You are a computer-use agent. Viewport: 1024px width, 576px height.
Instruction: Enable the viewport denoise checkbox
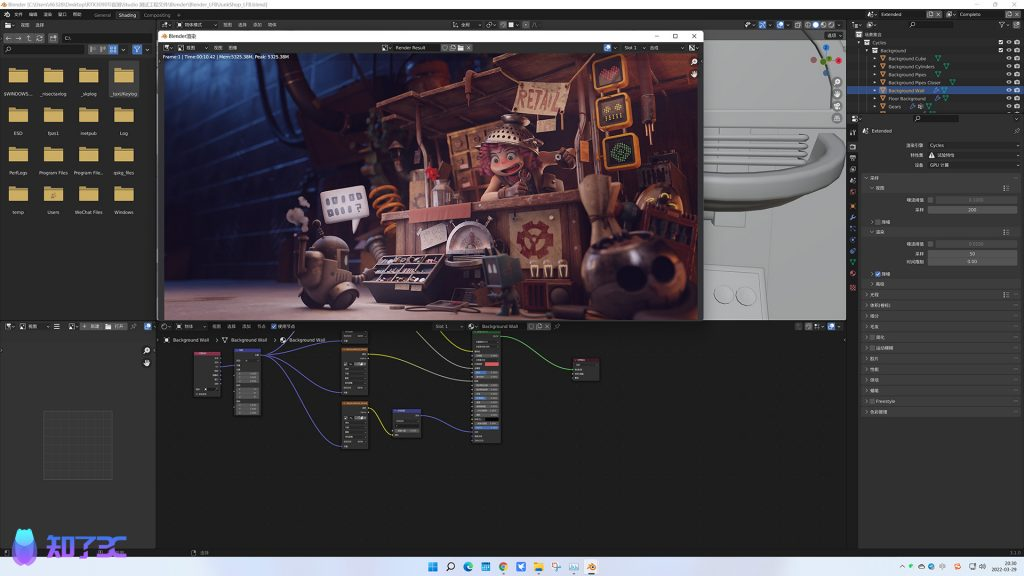878,222
